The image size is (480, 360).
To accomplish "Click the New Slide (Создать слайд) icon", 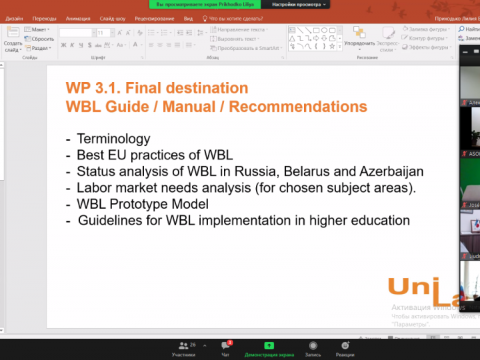I will click(x=13, y=32).
